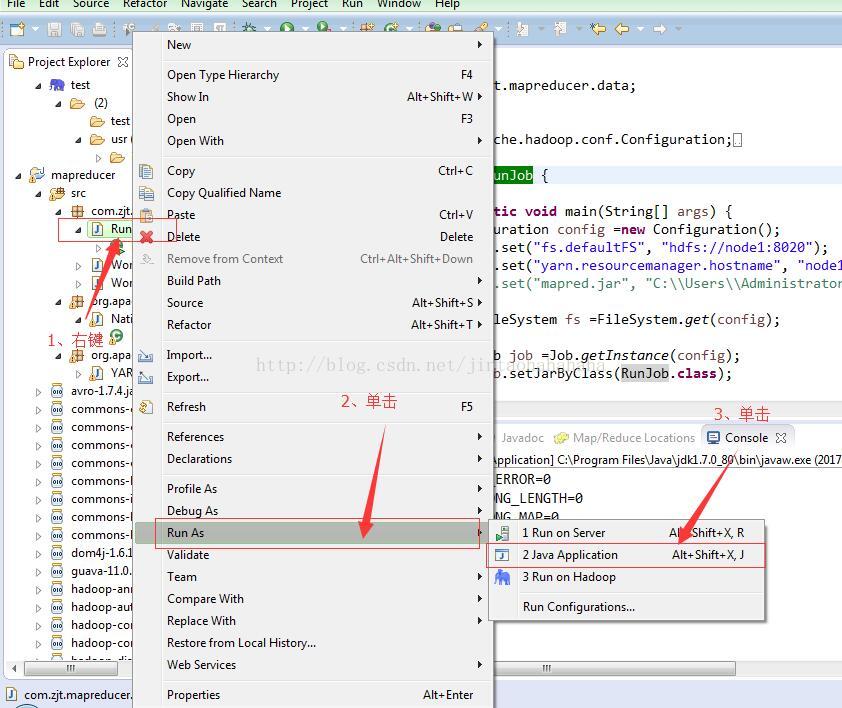This screenshot has width=842, height=708.
Task: Click the Back navigation arrow icon
Action: pyautogui.click(x=622, y=28)
